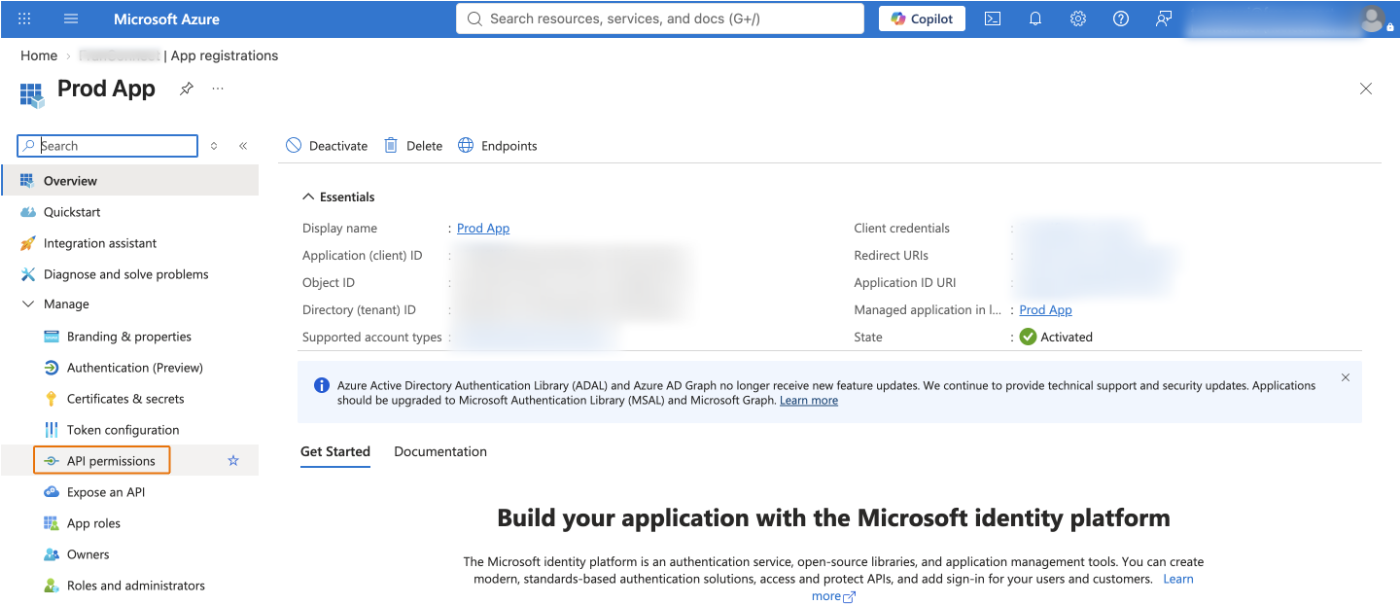Click the Supported account types label
The height and width of the screenshot is (612, 1400).
(x=372, y=337)
